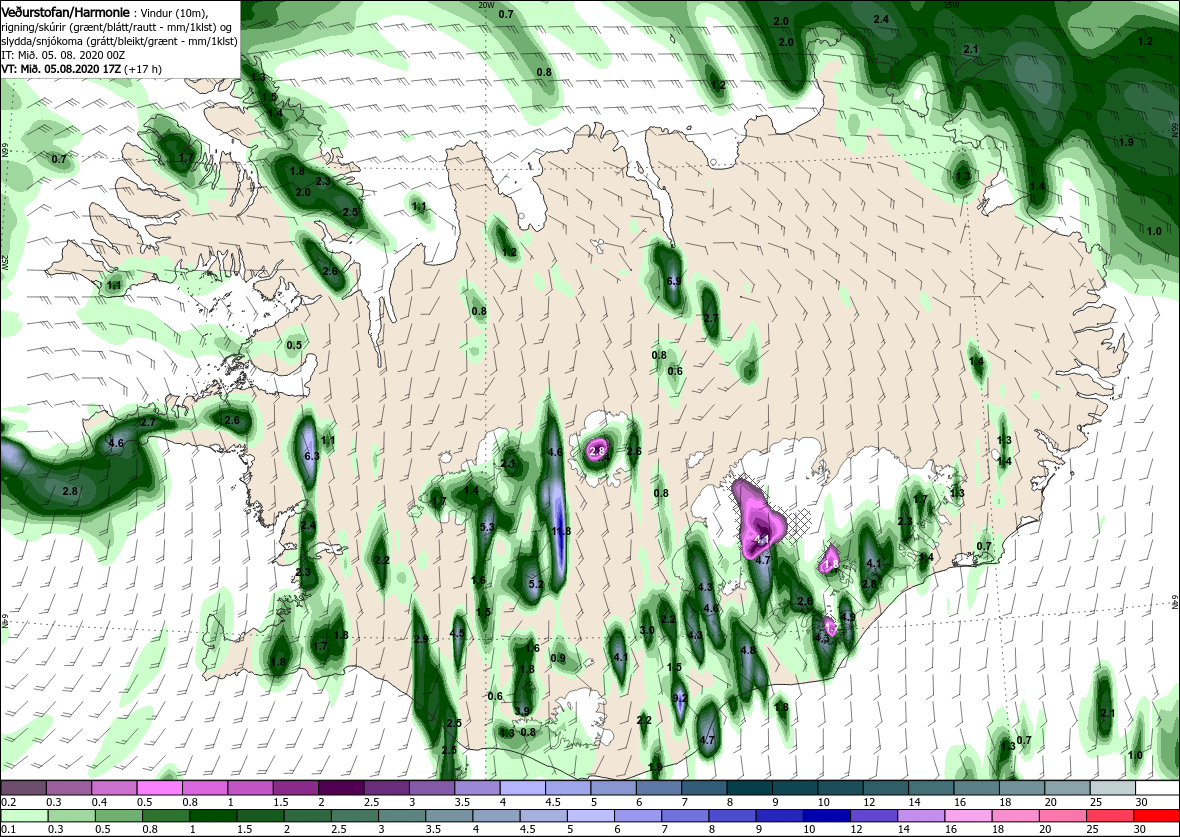
Task: Click the 4.8 precipitation label
Action: [747, 650]
